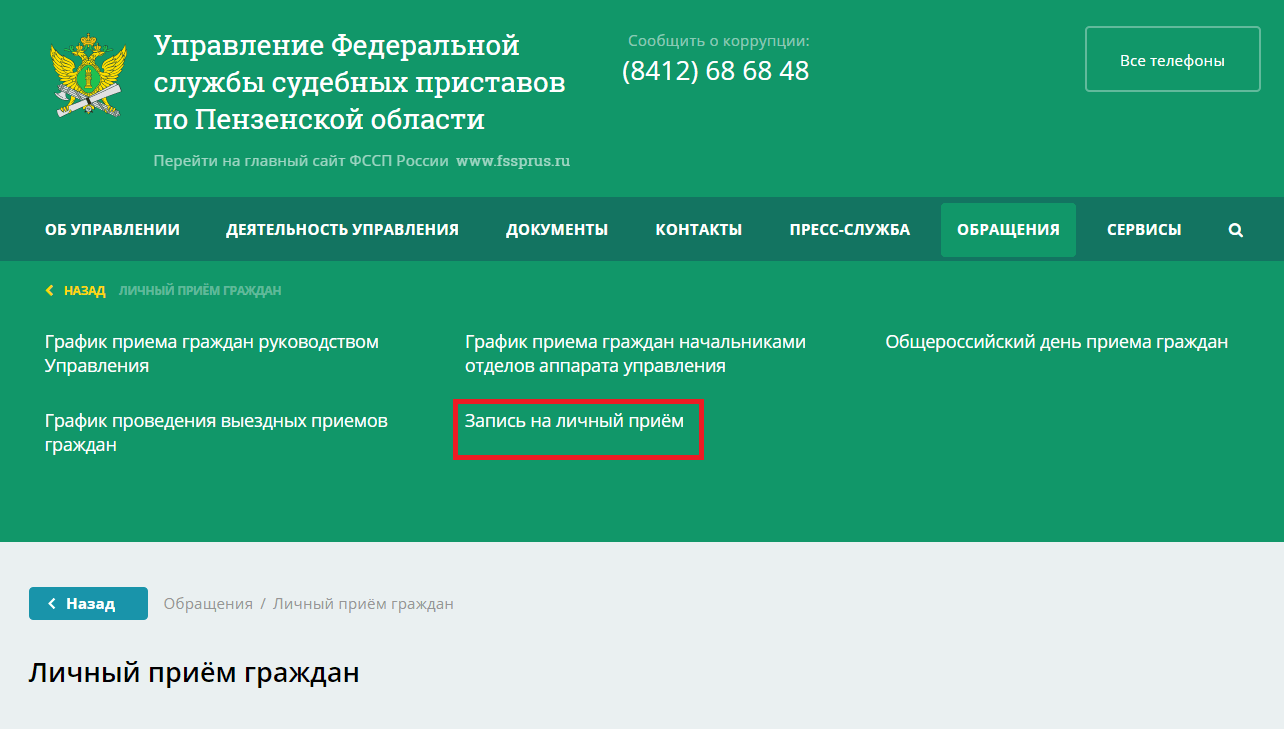Open the СЕРВИСЫ menu
This screenshot has width=1284, height=729.
click(x=1144, y=230)
